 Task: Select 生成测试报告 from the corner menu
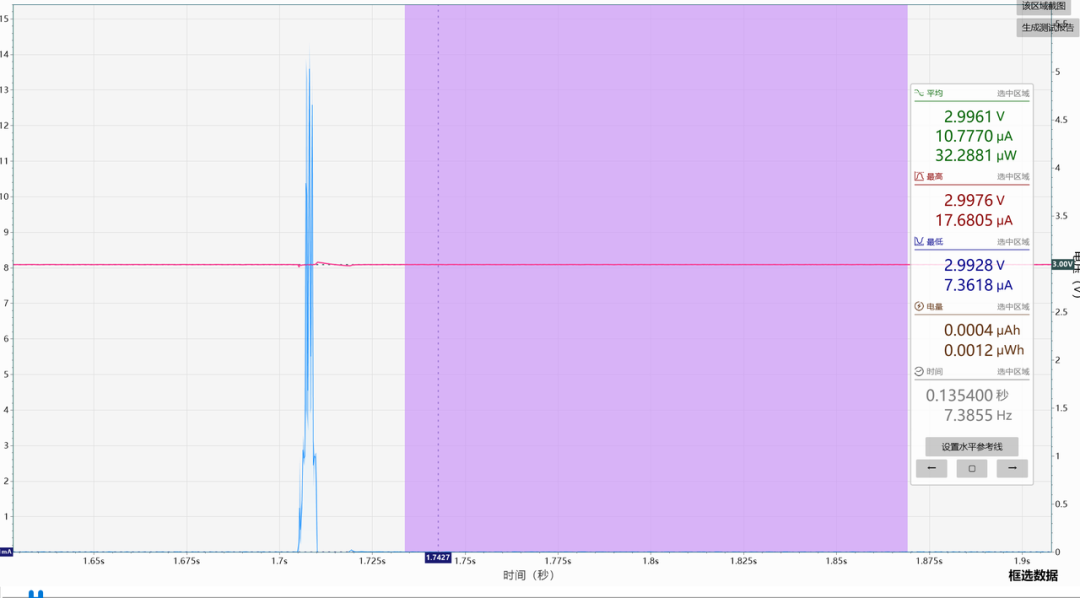(x=1046, y=27)
